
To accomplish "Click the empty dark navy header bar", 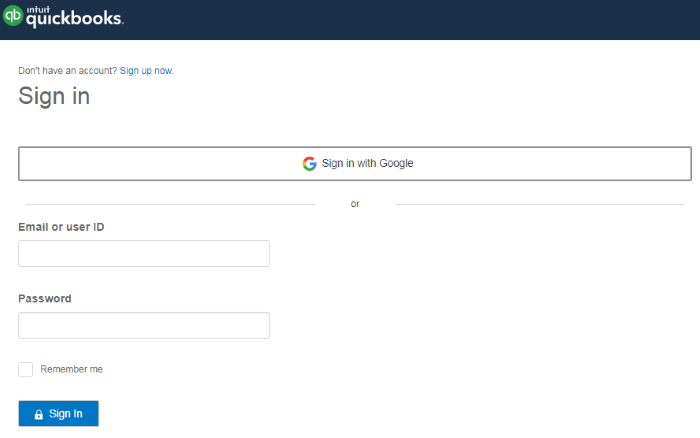I will coord(411,20).
